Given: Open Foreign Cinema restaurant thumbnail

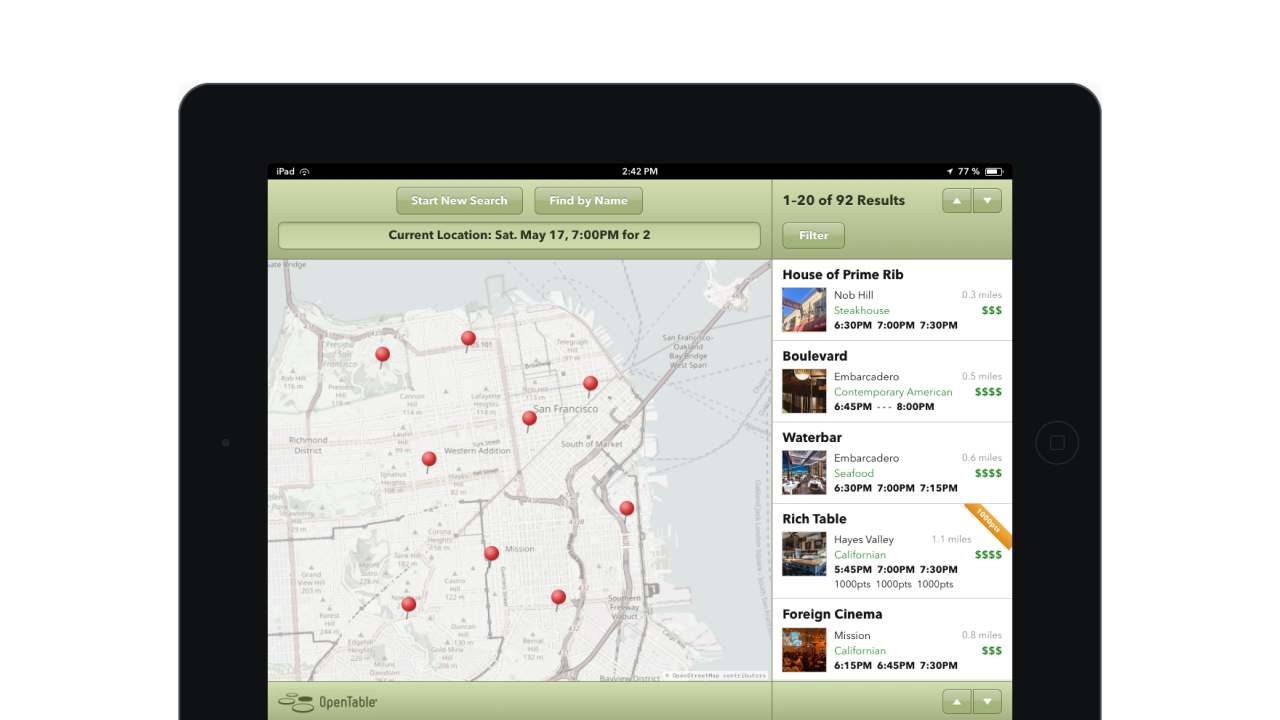Looking at the screenshot, I should tap(804, 650).
